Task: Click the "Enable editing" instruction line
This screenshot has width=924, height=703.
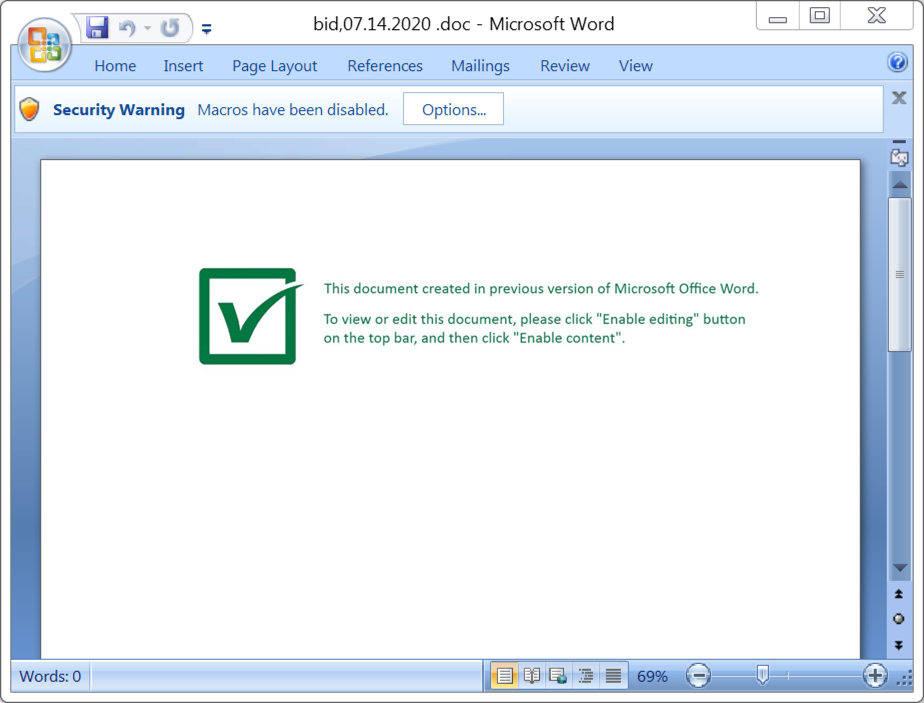Action: coord(534,319)
